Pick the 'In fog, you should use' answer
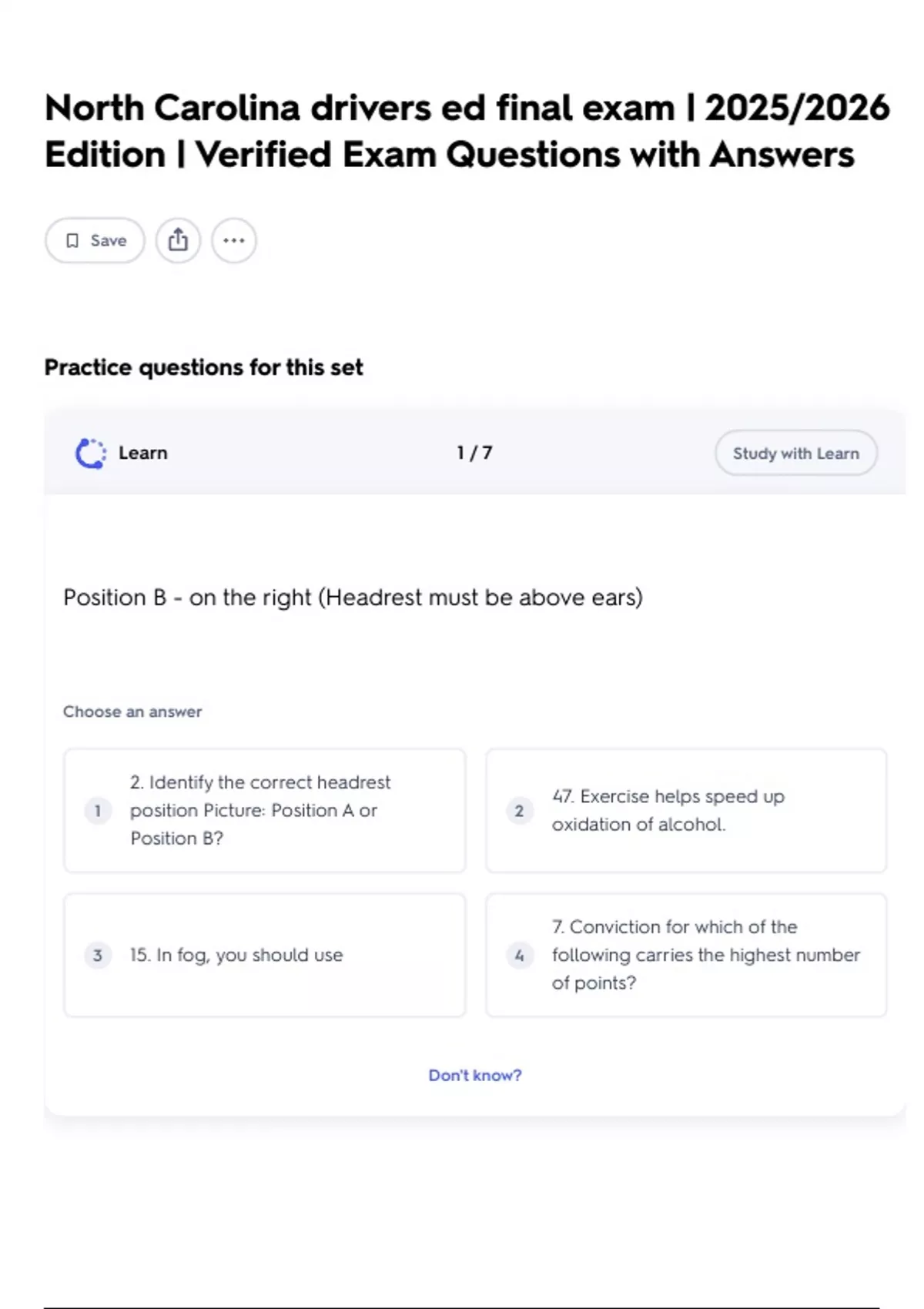924x1309 pixels. (x=264, y=955)
